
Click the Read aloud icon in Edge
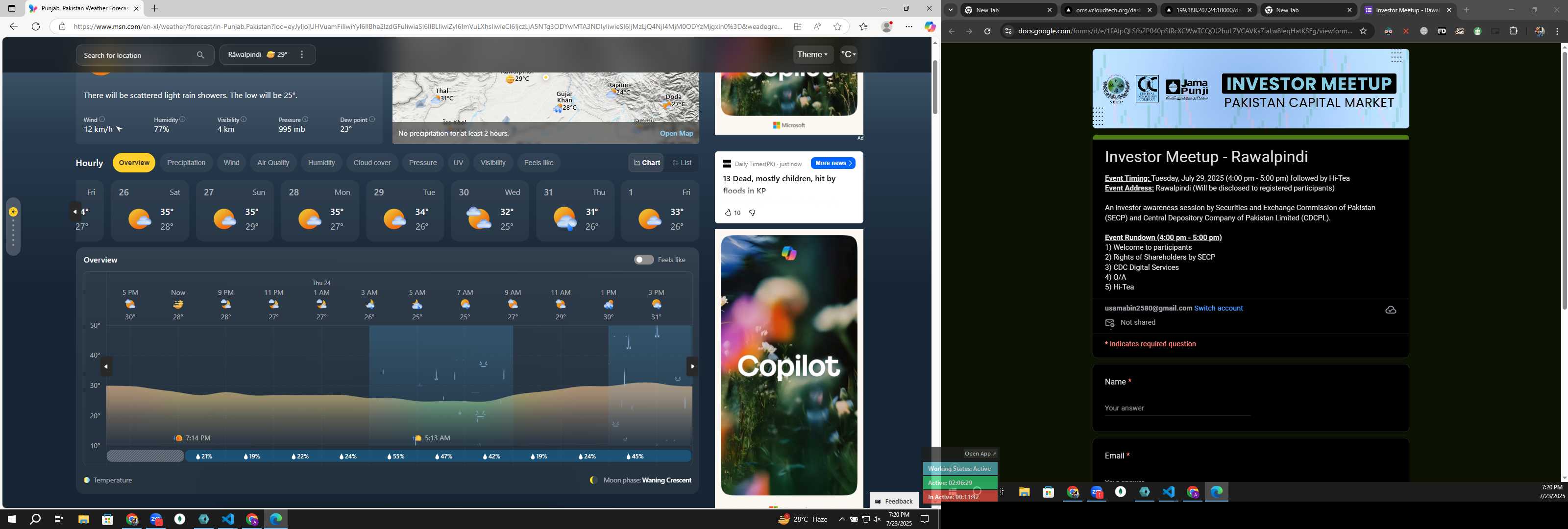[817, 26]
